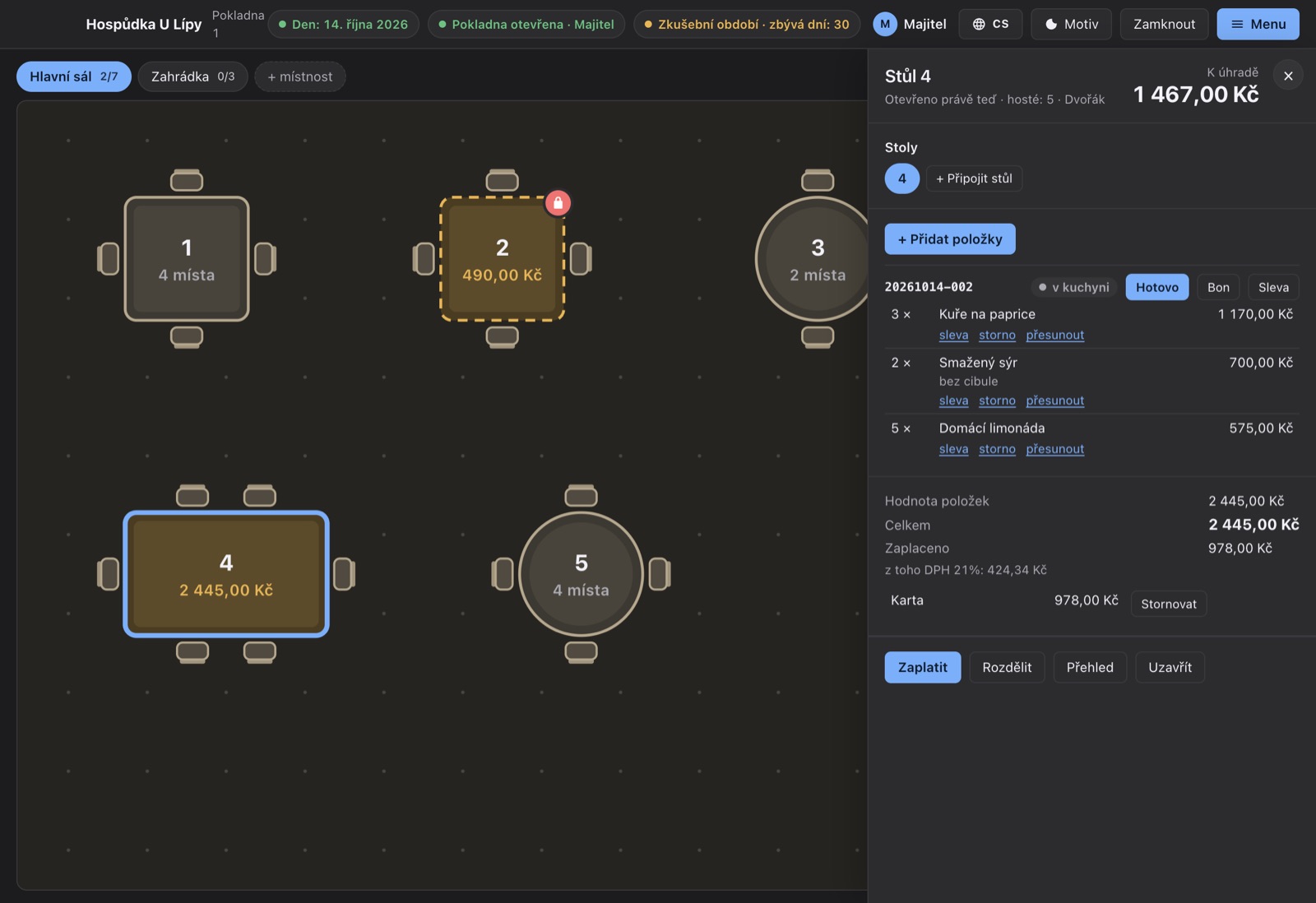
Task: Close the Stůl 4 order panel
Action: (1288, 76)
